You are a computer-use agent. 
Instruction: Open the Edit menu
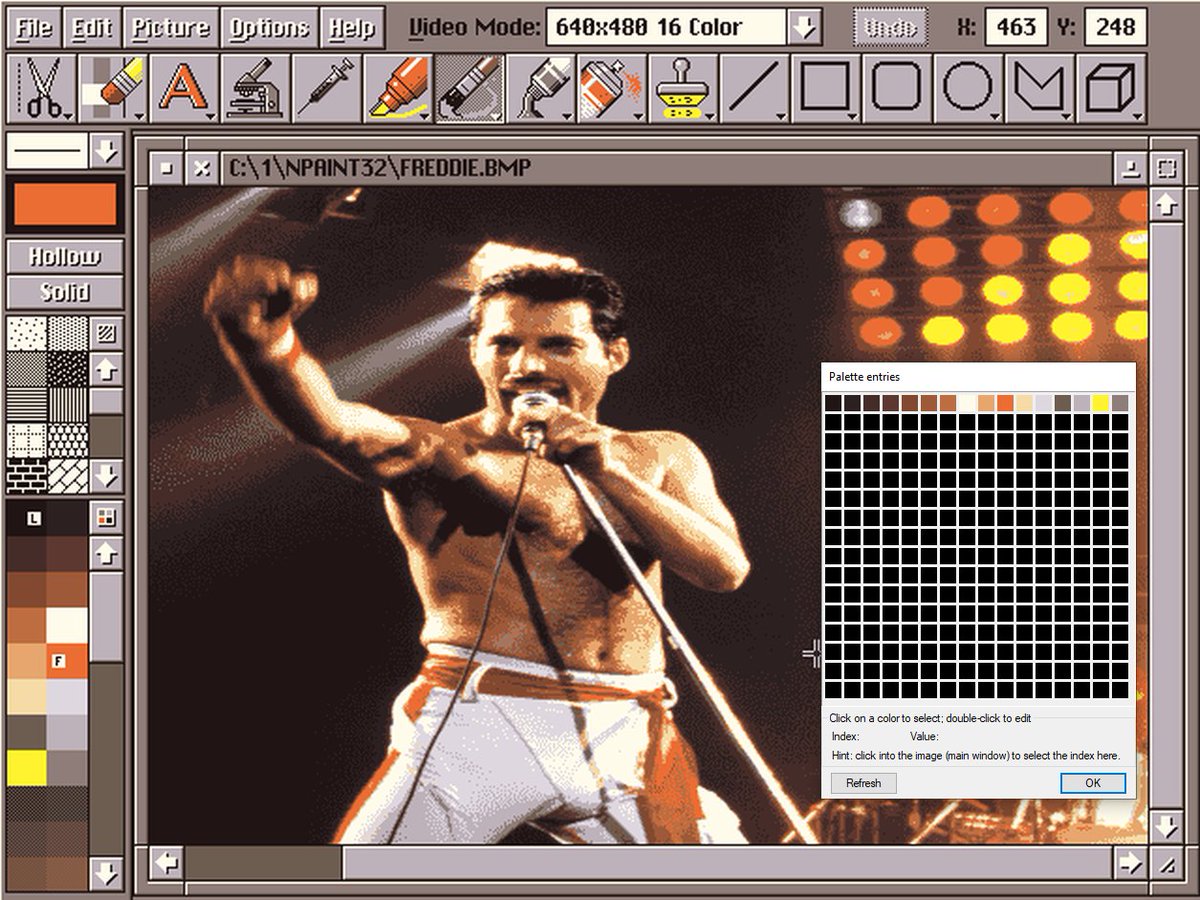tap(92, 28)
